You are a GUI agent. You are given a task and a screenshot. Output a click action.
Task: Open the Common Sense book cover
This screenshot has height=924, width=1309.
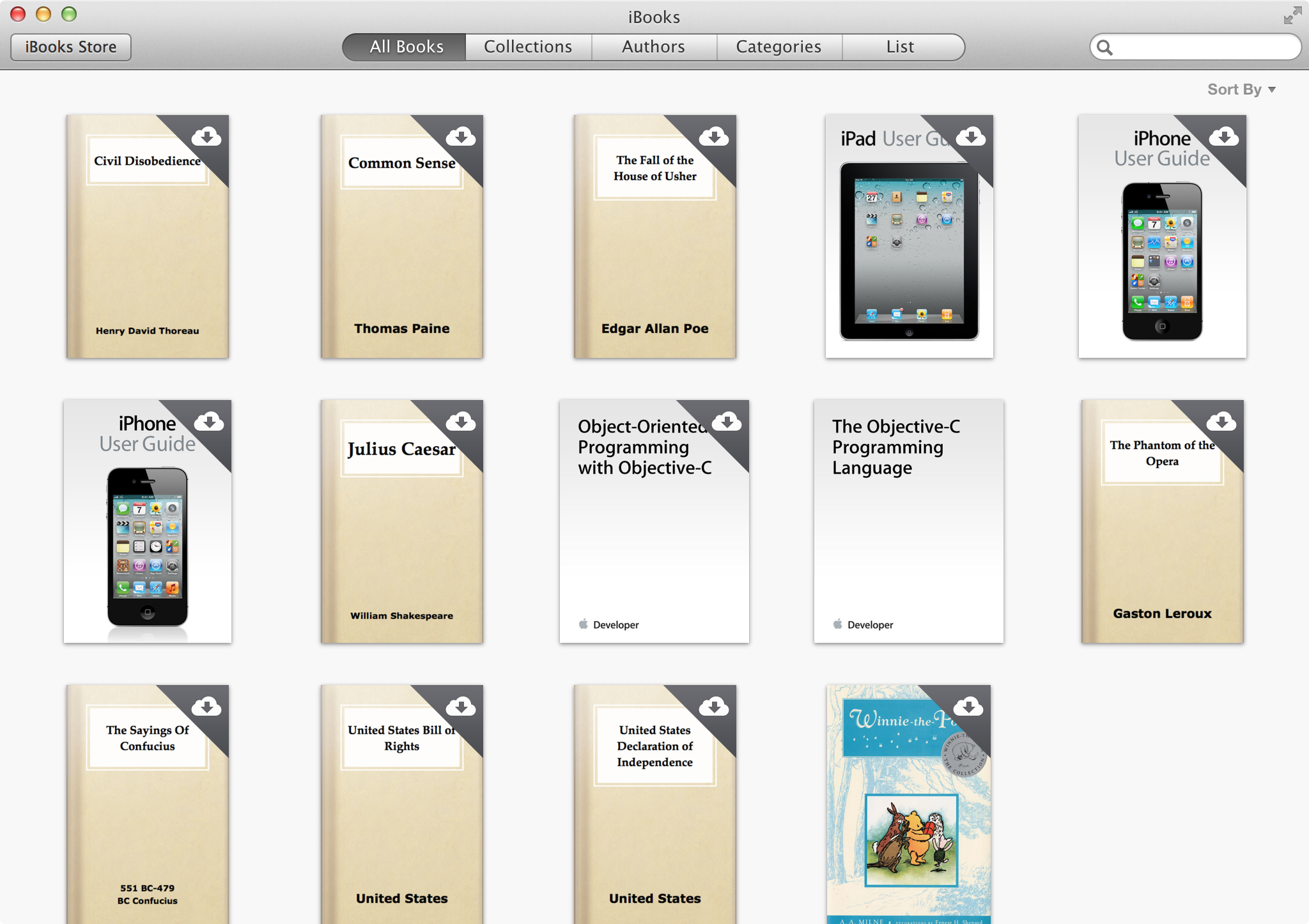(402, 236)
